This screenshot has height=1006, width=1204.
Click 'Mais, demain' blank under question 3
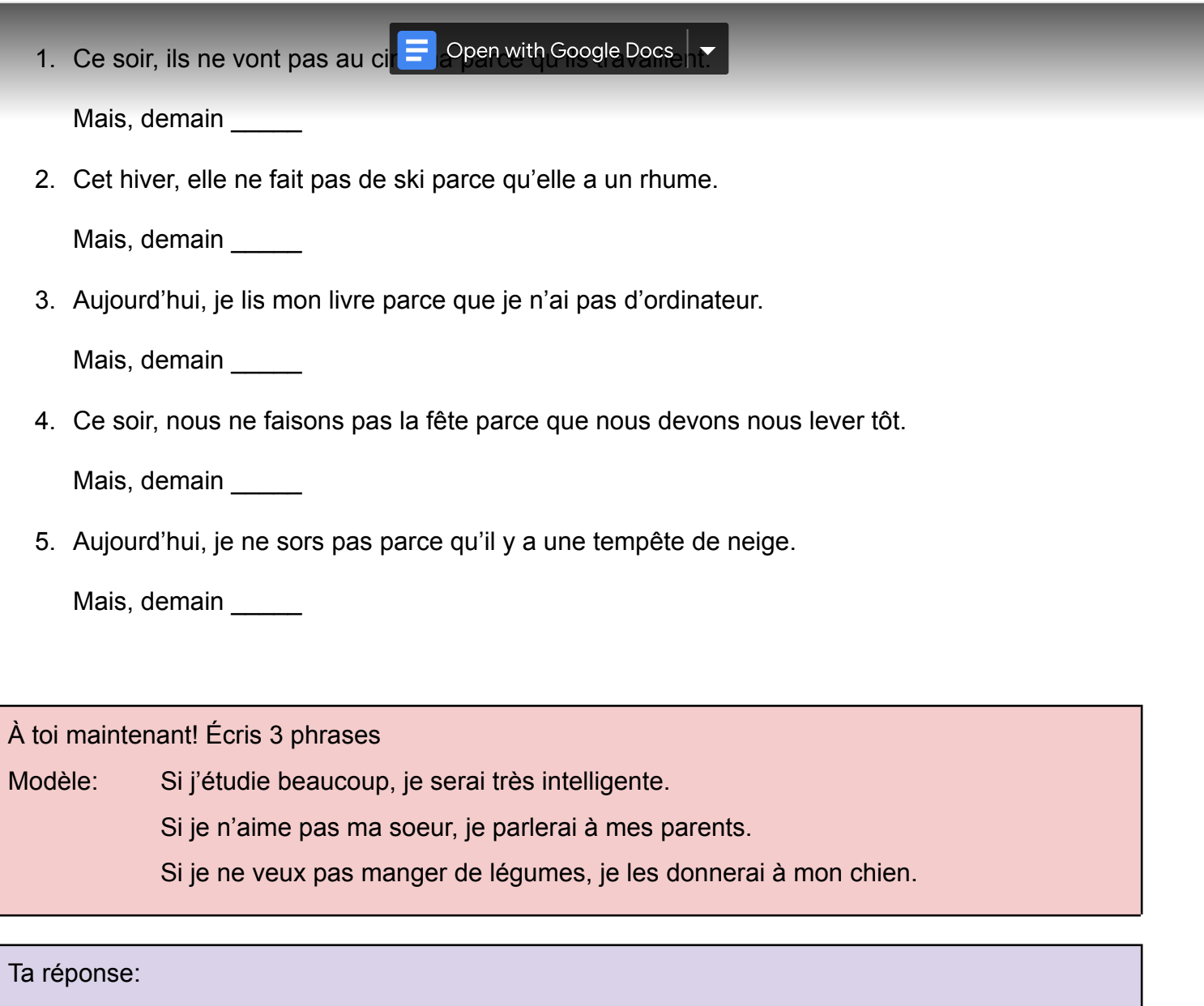coord(267,361)
